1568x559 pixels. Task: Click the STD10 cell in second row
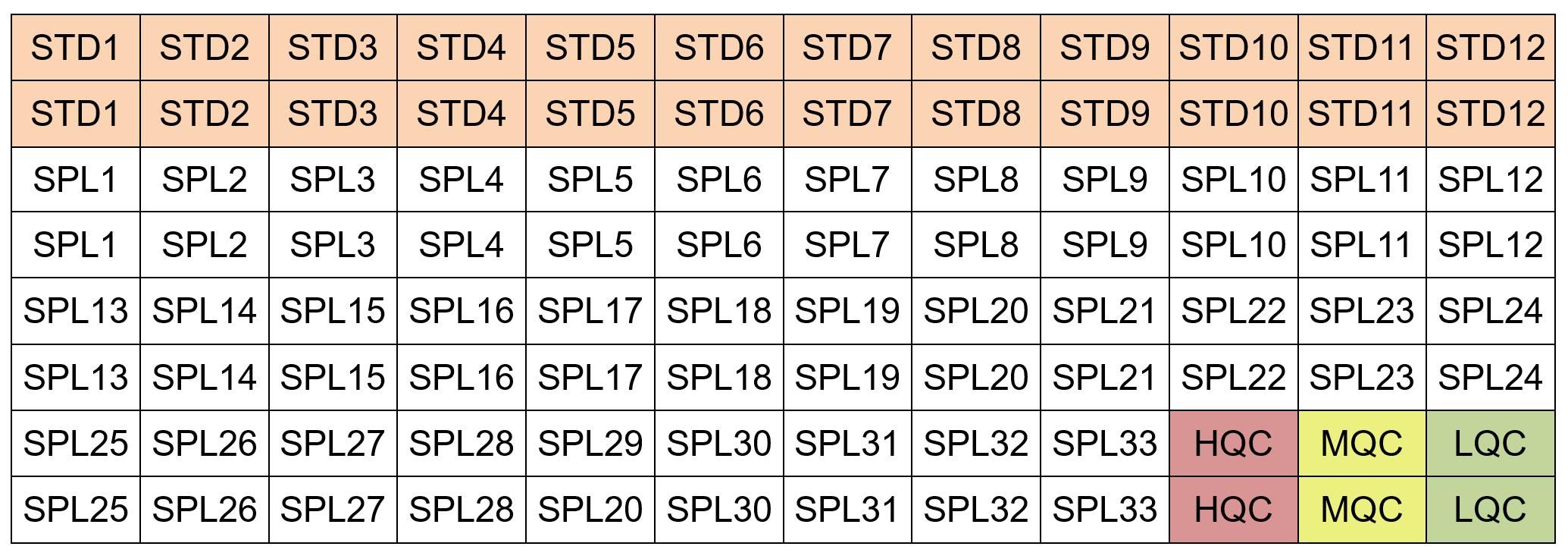pos(1234,114)
